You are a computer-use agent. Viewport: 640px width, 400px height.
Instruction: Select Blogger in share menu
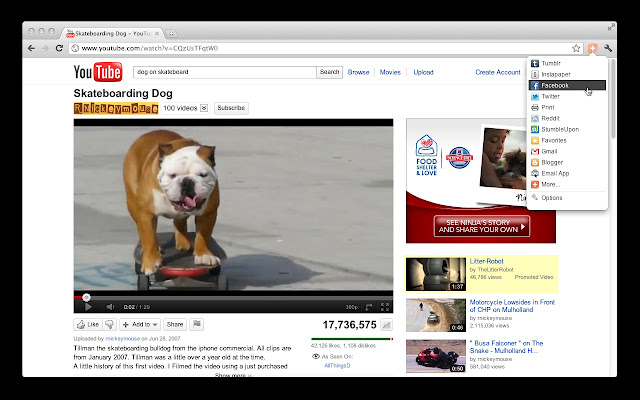pyautogui.click(x=567, y=162)
